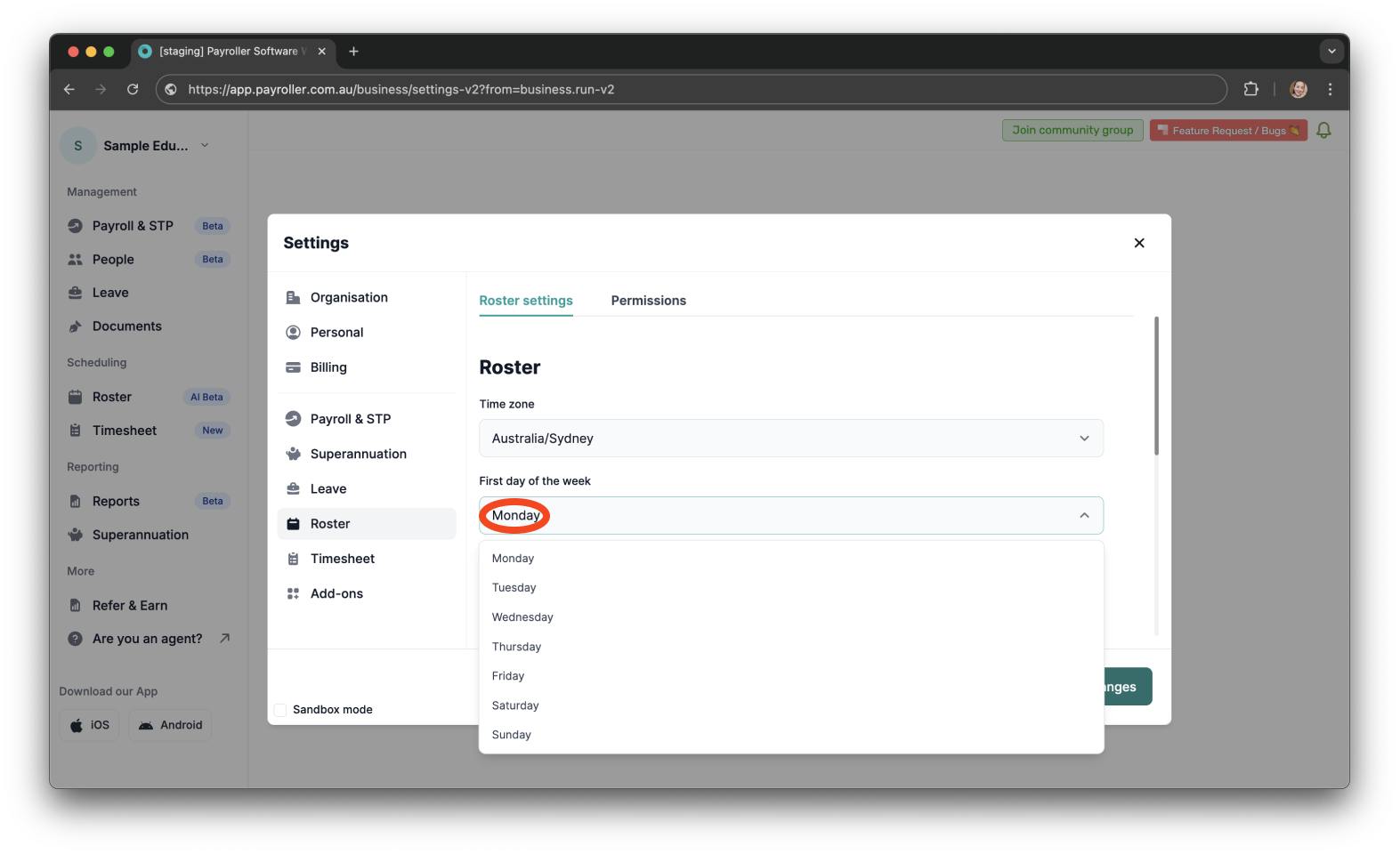1400x854 pixels.
Task: Open Chrome profile avatar
Action: [x=1299, y=89]
